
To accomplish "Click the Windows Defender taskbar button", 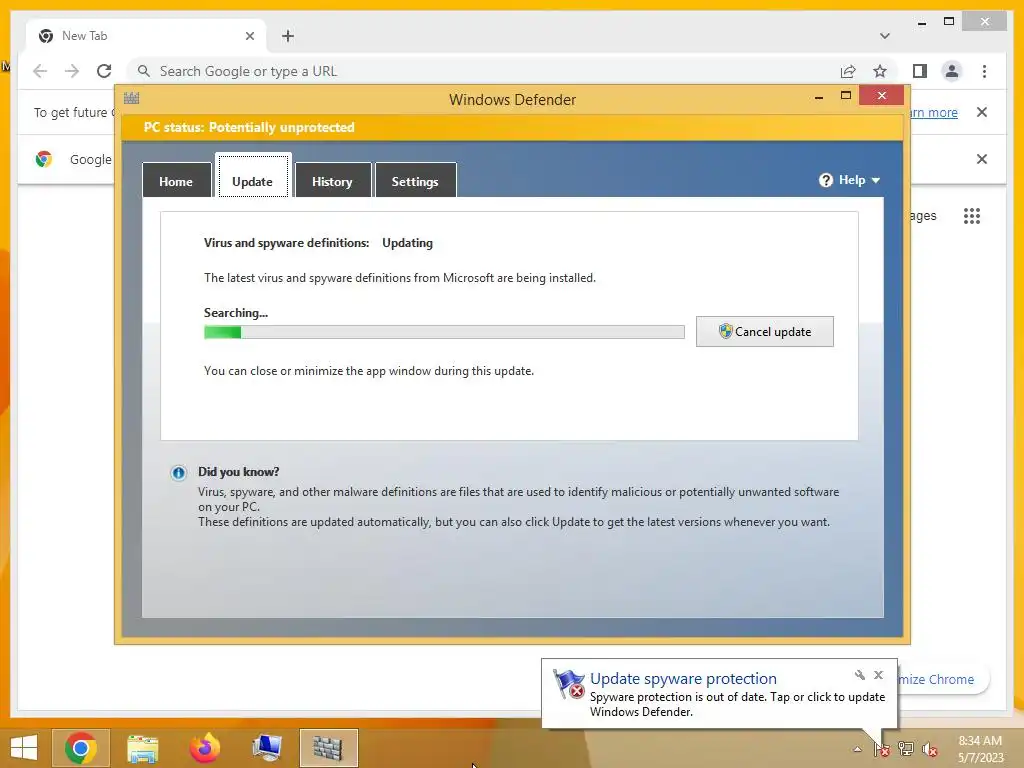I will [x=328, y=748].
